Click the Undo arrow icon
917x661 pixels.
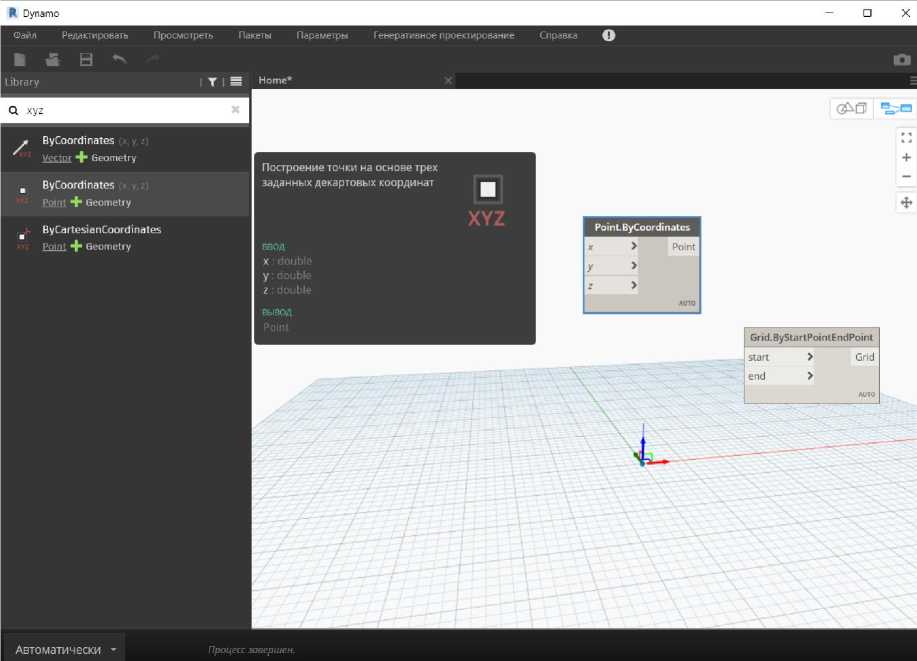click(119, 60)
